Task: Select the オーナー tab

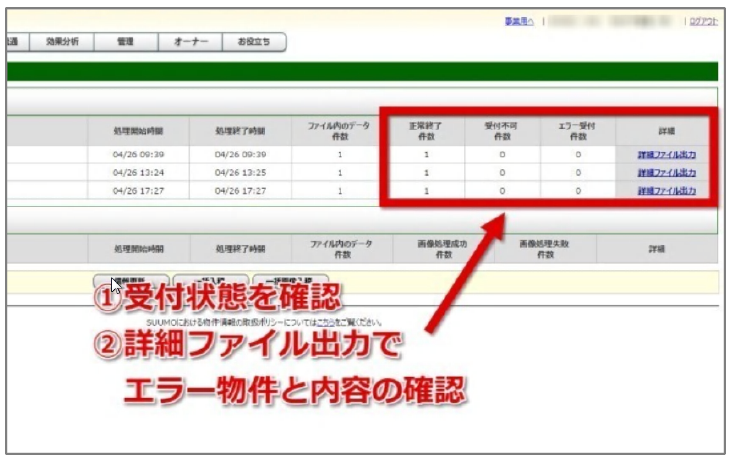Action: click(190, 42)
